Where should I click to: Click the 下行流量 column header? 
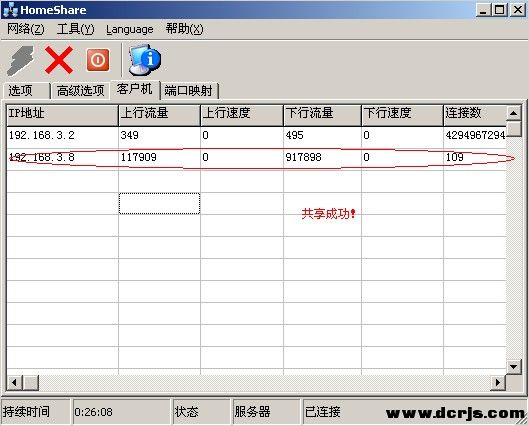pos(322,114)
